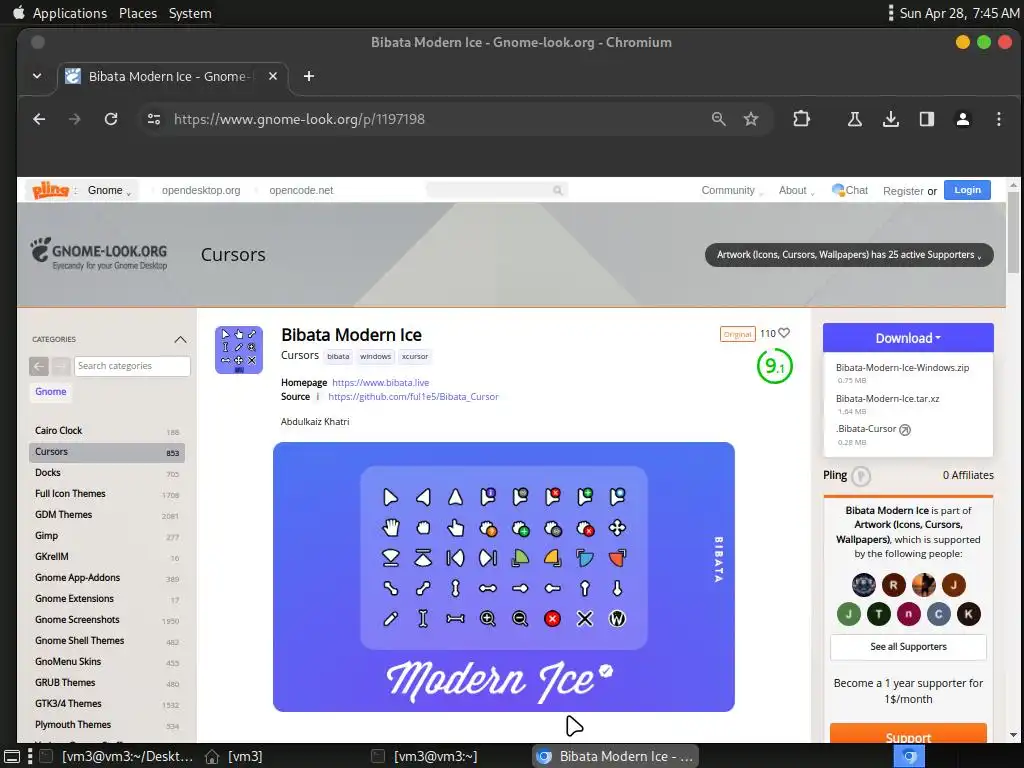Focus the Search categories input field
Image resolution: width=1024 pixels, height=768 pixels.
132,366
